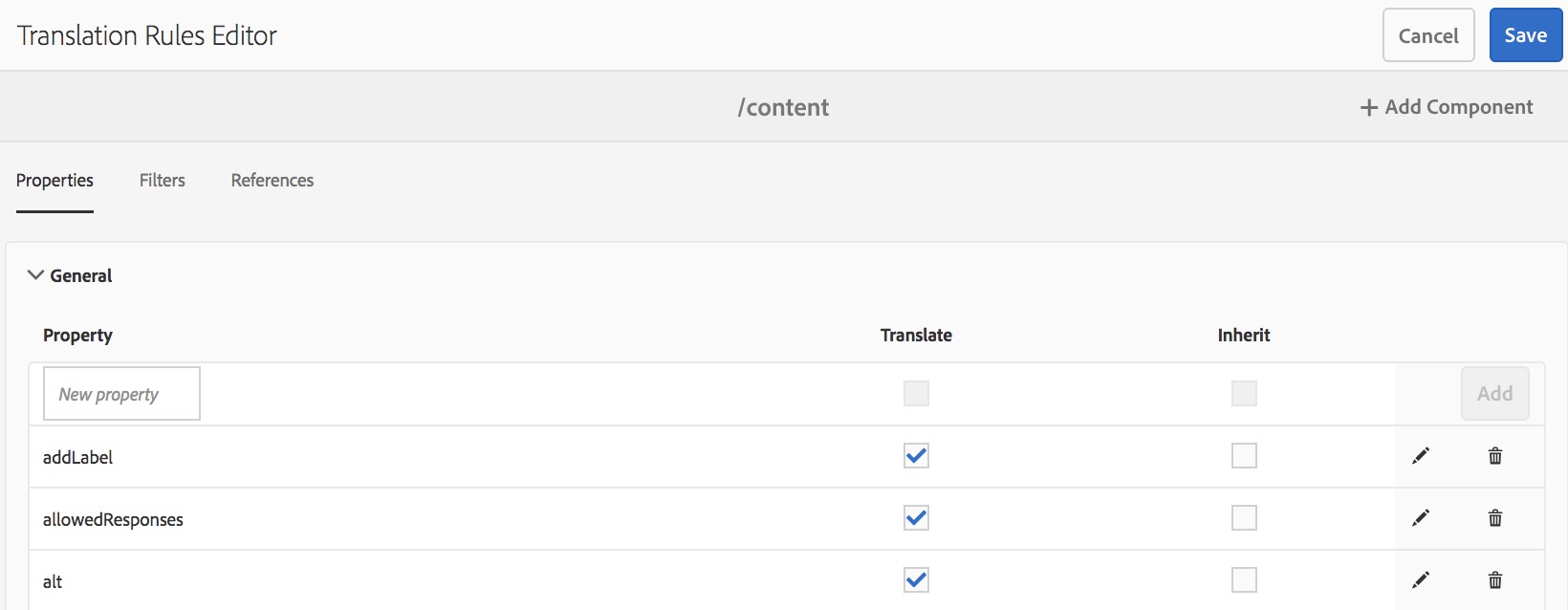The height and width of the screenshot is (610, 1568).
Task: Uncheck Translate for addLabel
Action: [x=916, y=456]
